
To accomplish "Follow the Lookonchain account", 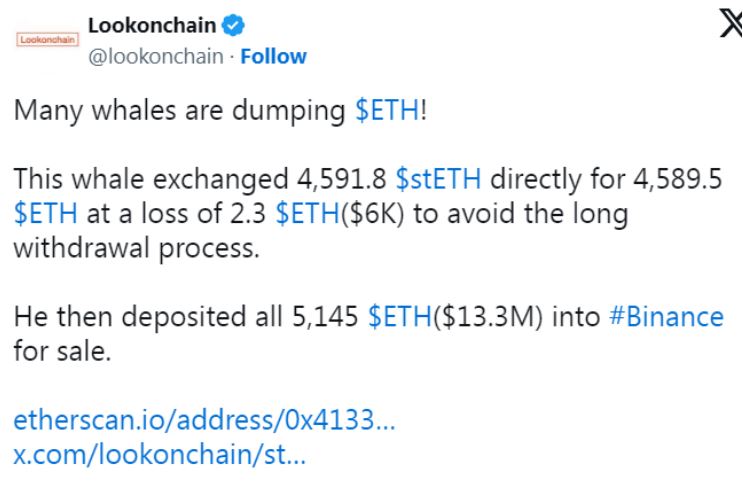I will (x=273, y=56).
